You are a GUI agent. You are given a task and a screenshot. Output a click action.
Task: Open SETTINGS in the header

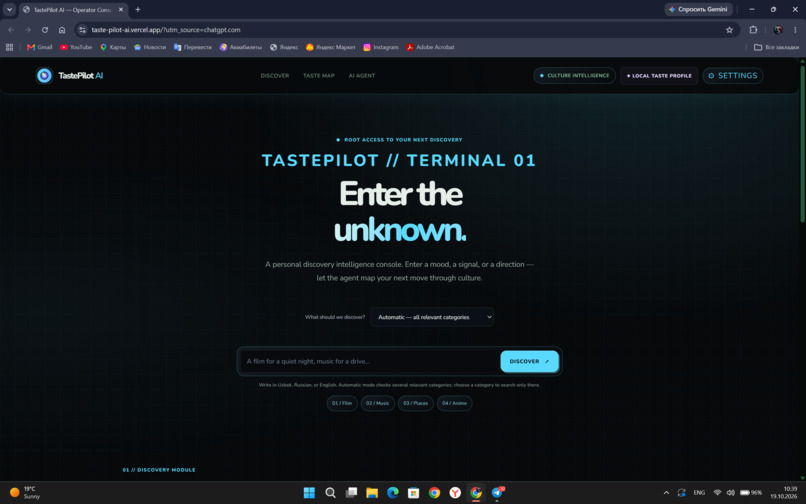732,76
